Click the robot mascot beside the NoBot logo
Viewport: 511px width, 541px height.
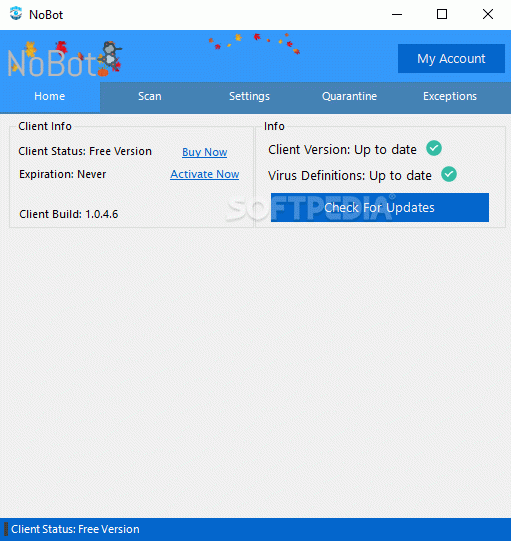110,58
